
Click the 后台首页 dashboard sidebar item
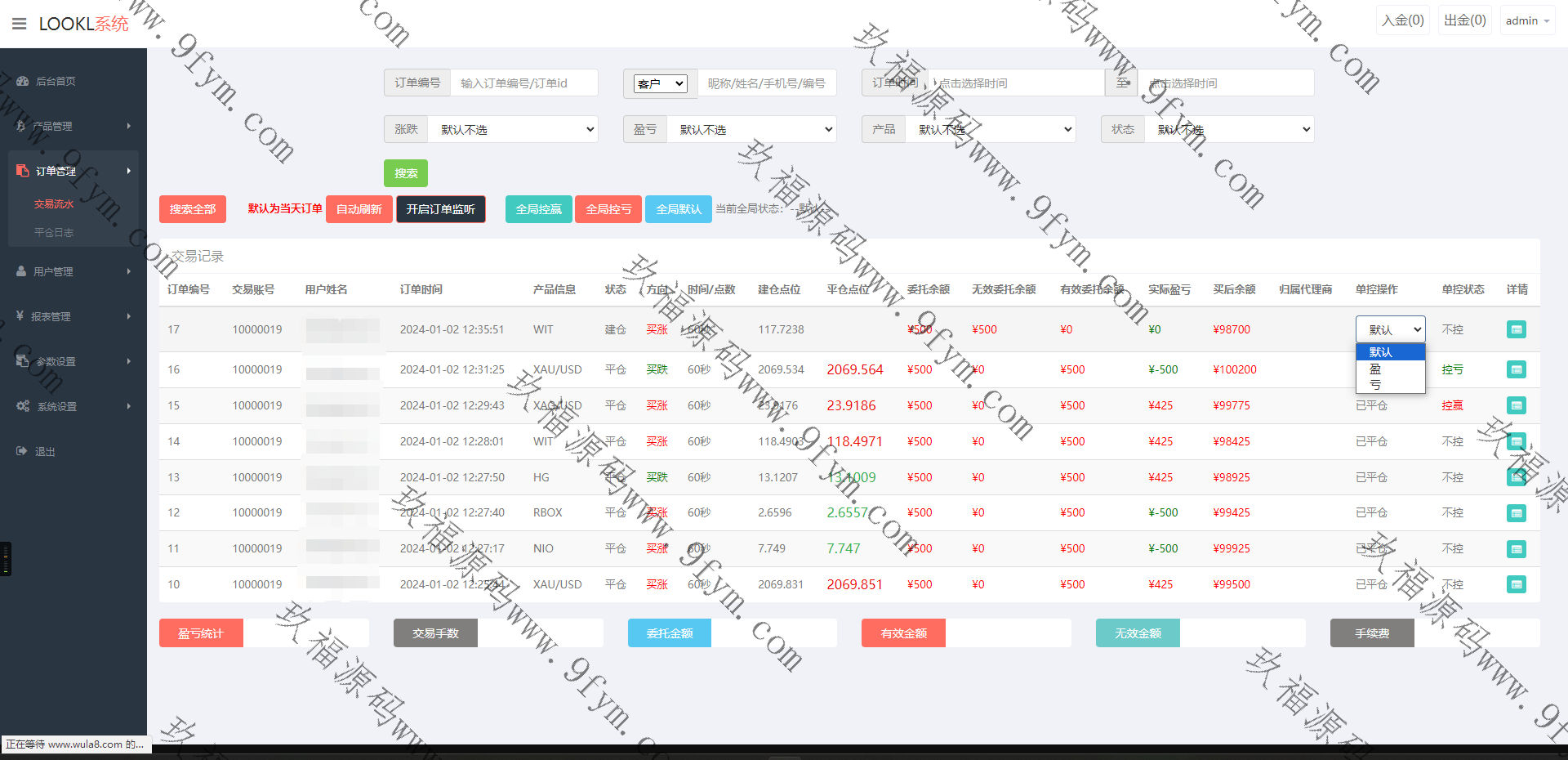[x=56, y=82]
